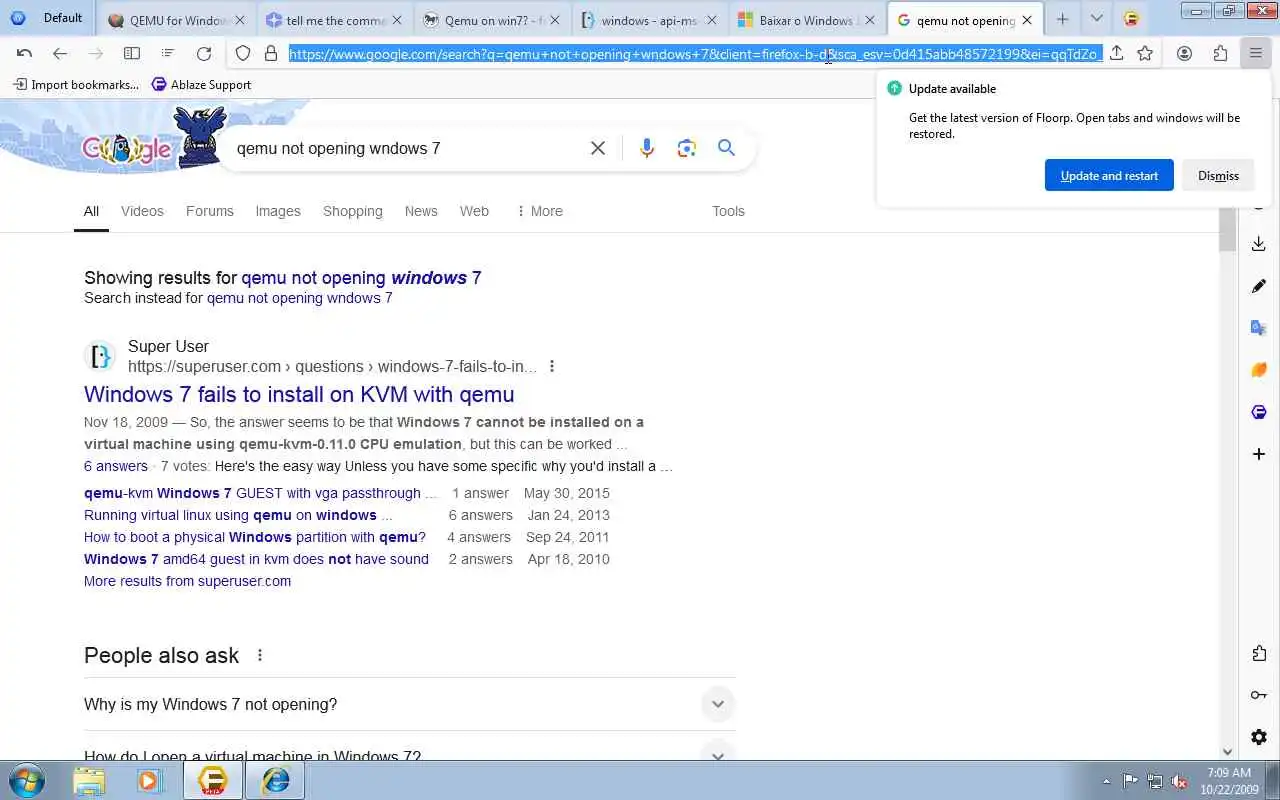Image resolution: width=1280 pixels, height=800 pixels.
Task: Select the Forums search filter
Action: coord(210,211)
